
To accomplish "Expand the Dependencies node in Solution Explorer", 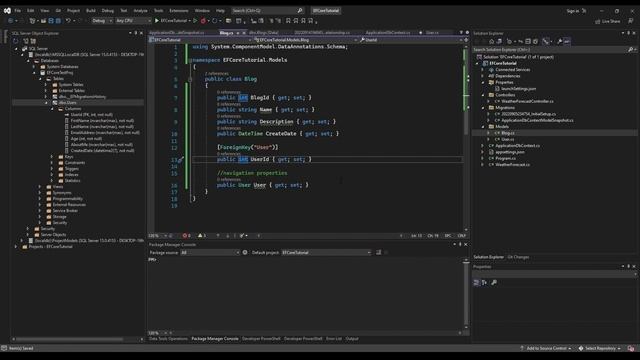I will [x=483, y=76].
